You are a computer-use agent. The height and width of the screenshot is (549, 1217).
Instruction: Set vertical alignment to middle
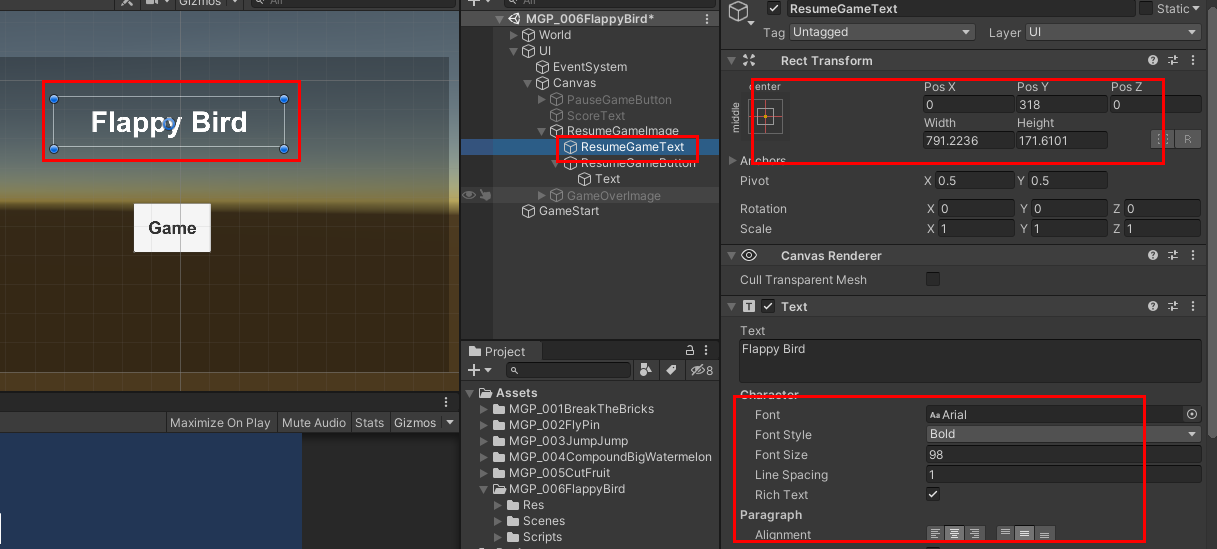pyautogui.click(x=1025, y=534)
